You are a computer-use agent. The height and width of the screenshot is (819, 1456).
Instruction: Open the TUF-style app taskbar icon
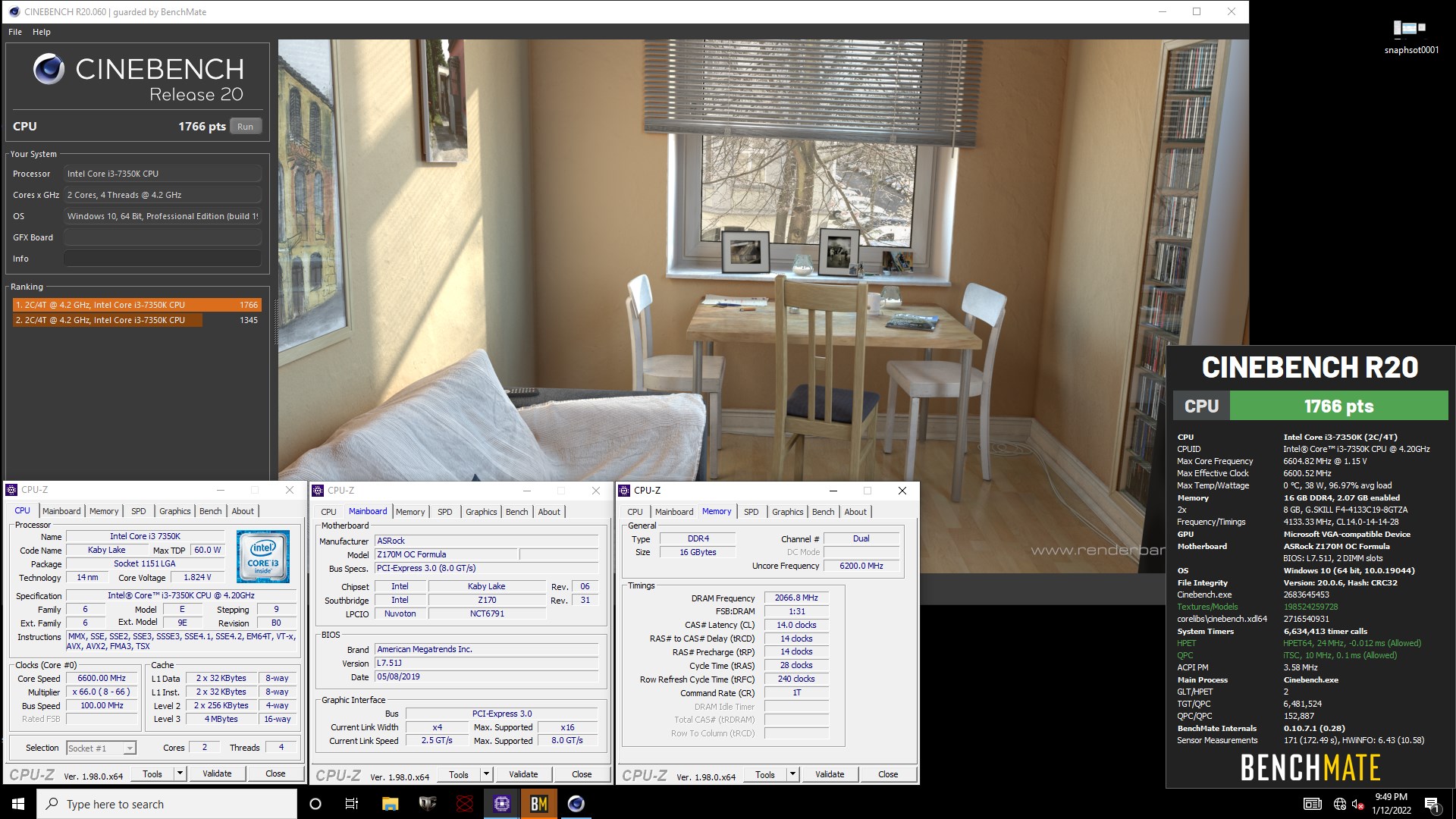pos(428,804)
